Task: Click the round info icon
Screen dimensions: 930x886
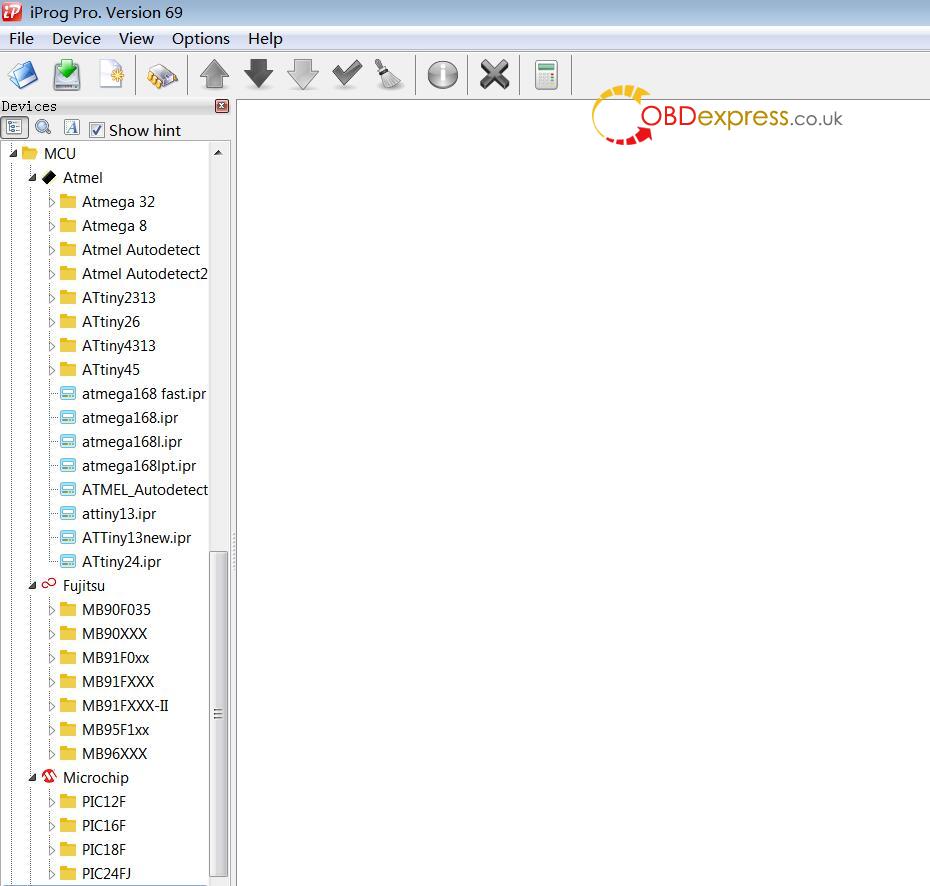Action: coord(442,75)
